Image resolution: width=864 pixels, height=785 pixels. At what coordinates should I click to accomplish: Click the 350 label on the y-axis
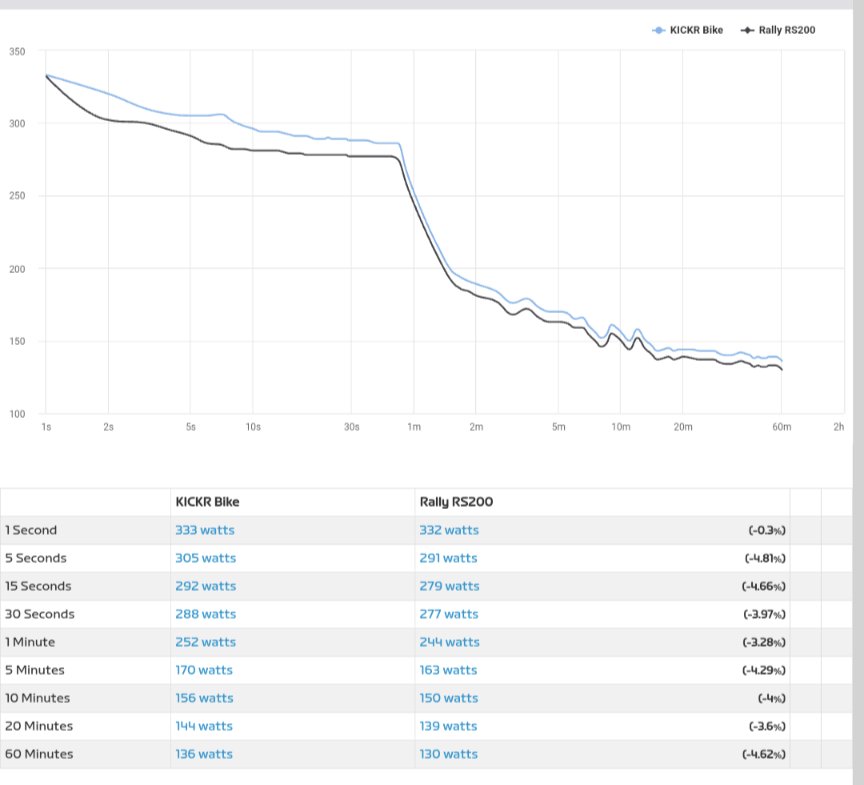(17, 52)
